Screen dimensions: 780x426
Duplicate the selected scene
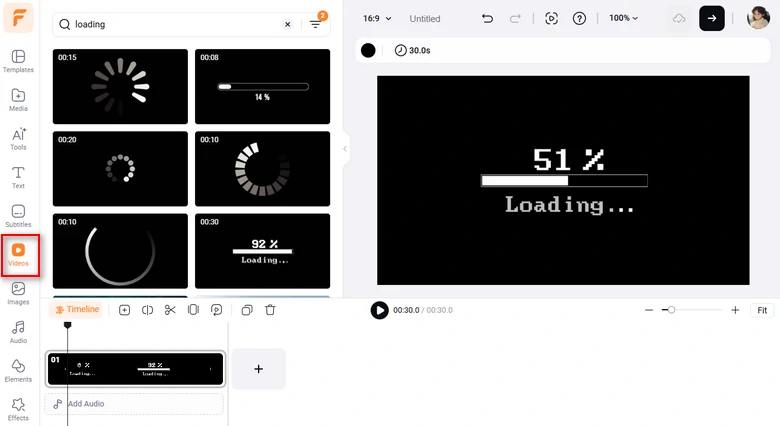coord(247,310)
